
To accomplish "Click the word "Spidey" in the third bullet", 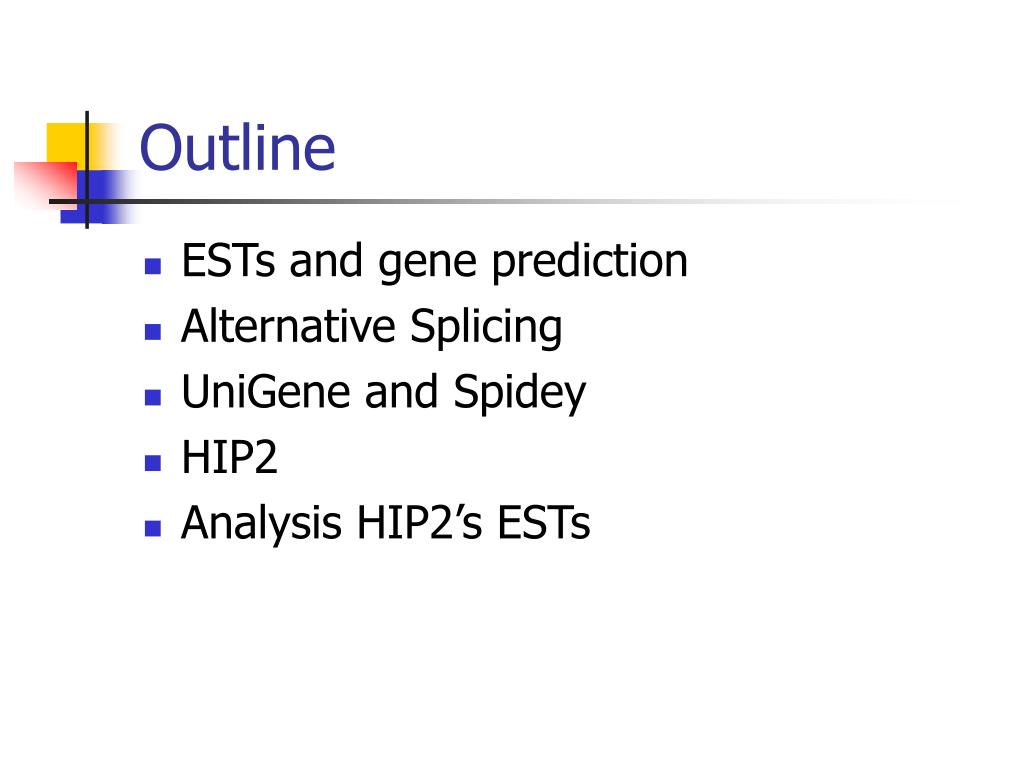I will click(520, 393).
